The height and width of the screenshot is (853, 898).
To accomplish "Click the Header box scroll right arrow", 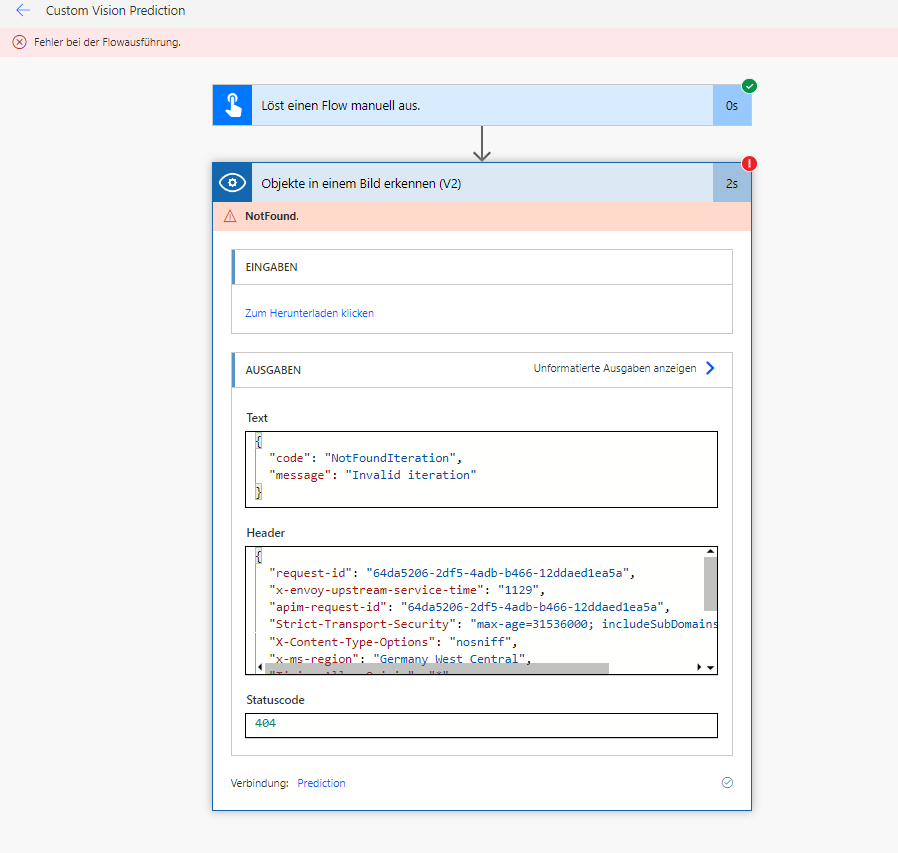I will click(x=699, y=667).
